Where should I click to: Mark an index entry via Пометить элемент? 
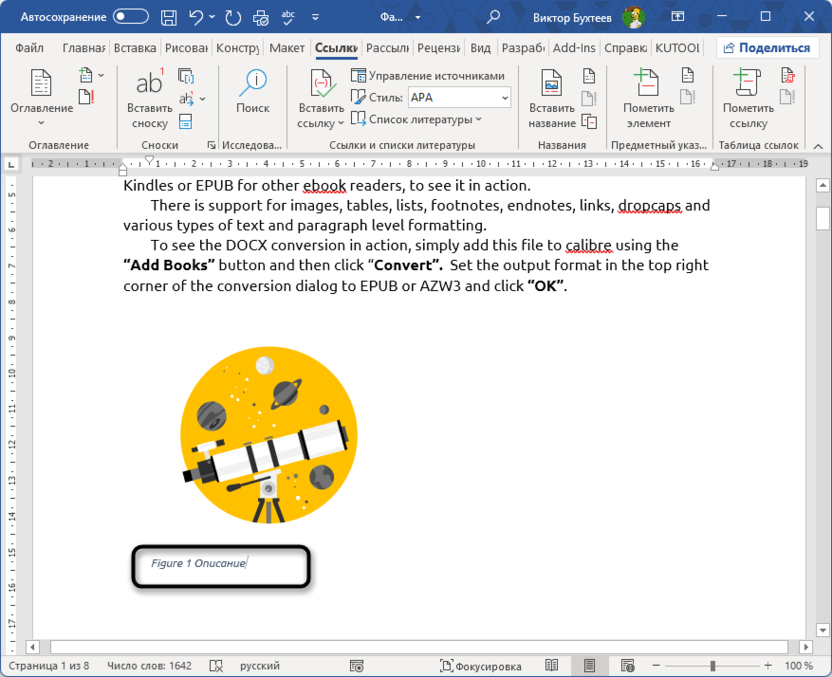point(647,98)
